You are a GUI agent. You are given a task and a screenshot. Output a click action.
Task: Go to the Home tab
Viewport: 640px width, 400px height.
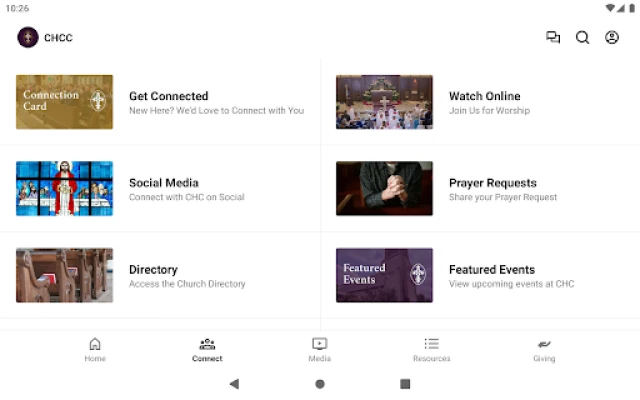tap(95, 349)
